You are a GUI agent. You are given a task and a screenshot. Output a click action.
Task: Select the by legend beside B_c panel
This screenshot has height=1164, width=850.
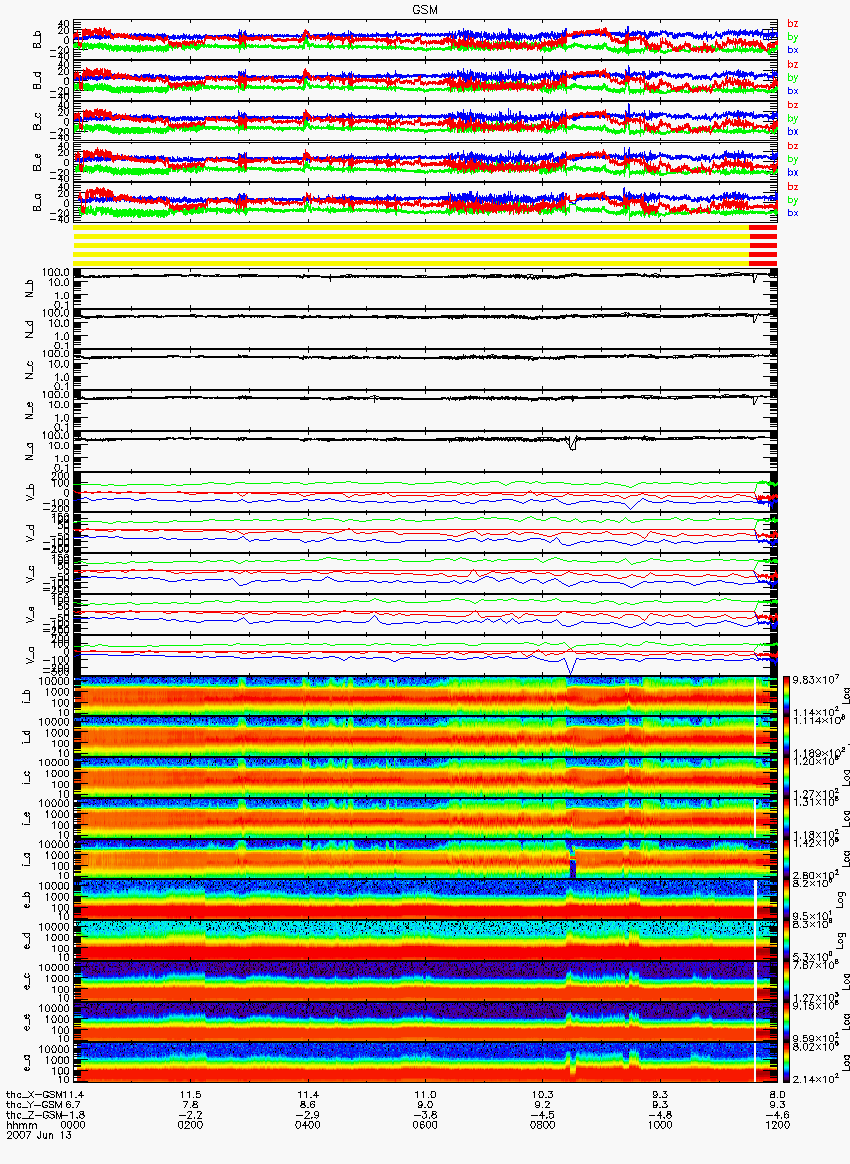[x=792, y=118]
